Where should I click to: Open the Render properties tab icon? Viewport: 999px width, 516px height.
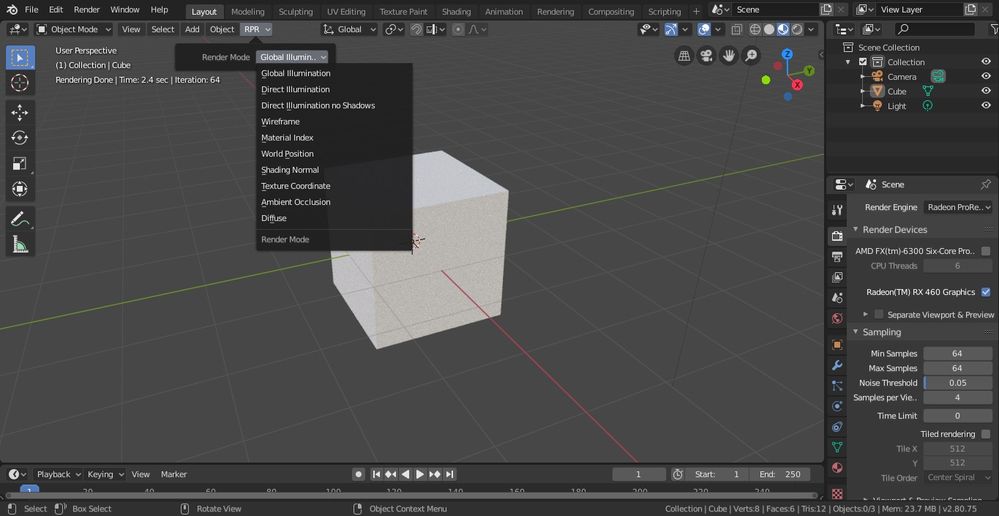[x=837, y=236]
